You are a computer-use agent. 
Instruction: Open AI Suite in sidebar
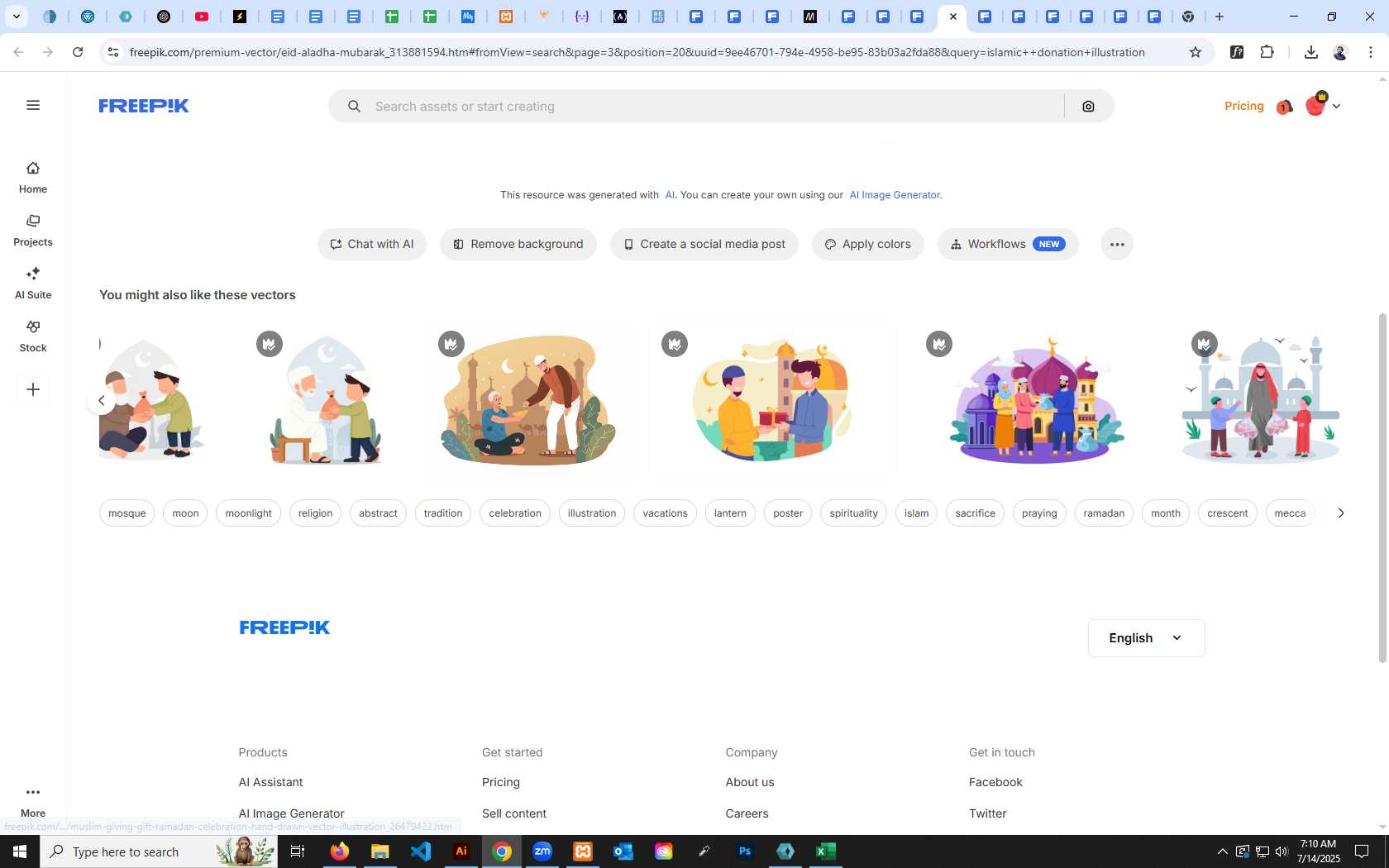(33, 284)
